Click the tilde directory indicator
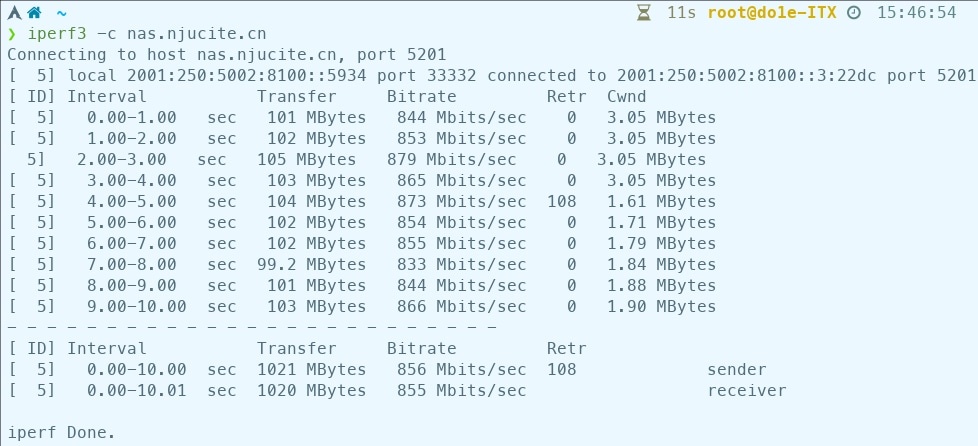Viewport: 978px width, 446px height. [62, 12]
